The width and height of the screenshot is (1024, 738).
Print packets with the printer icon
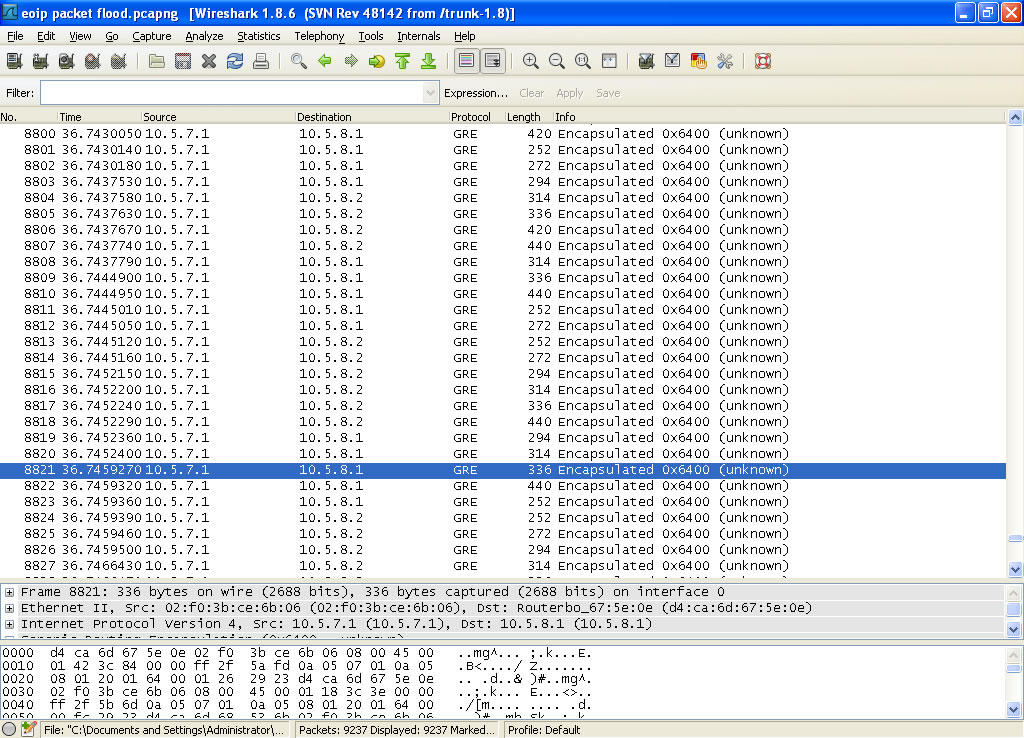(x=261, y=61)
